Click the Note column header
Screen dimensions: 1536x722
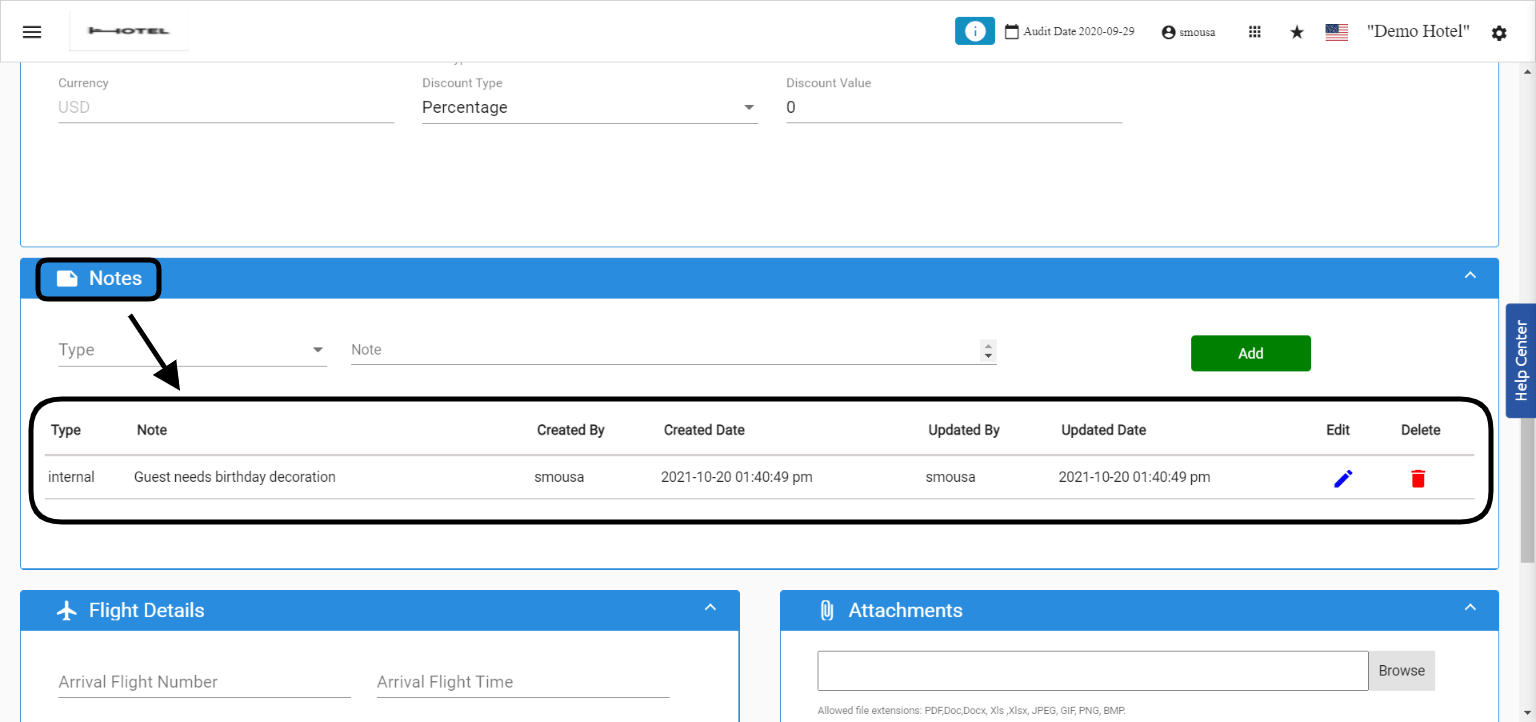152,430
